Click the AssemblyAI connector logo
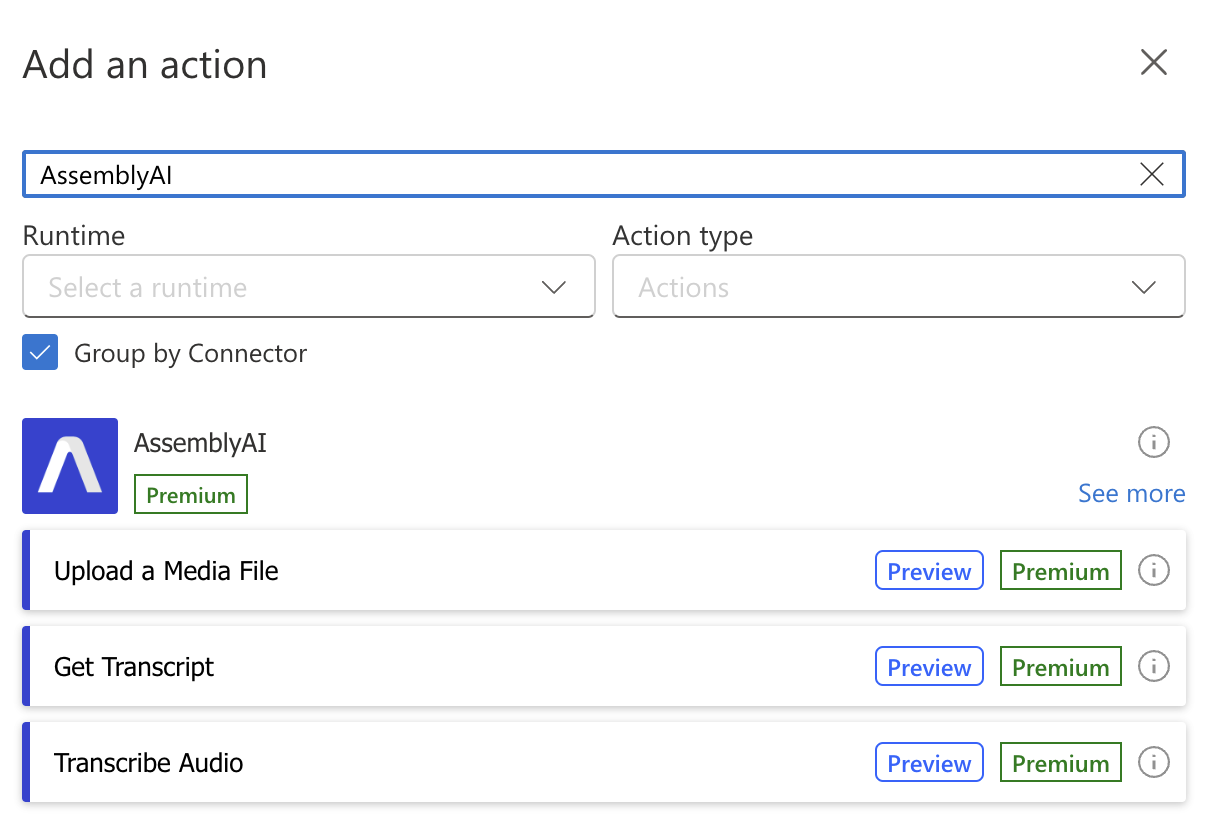This screenshot has width=1214, height=832. (69, 466)
